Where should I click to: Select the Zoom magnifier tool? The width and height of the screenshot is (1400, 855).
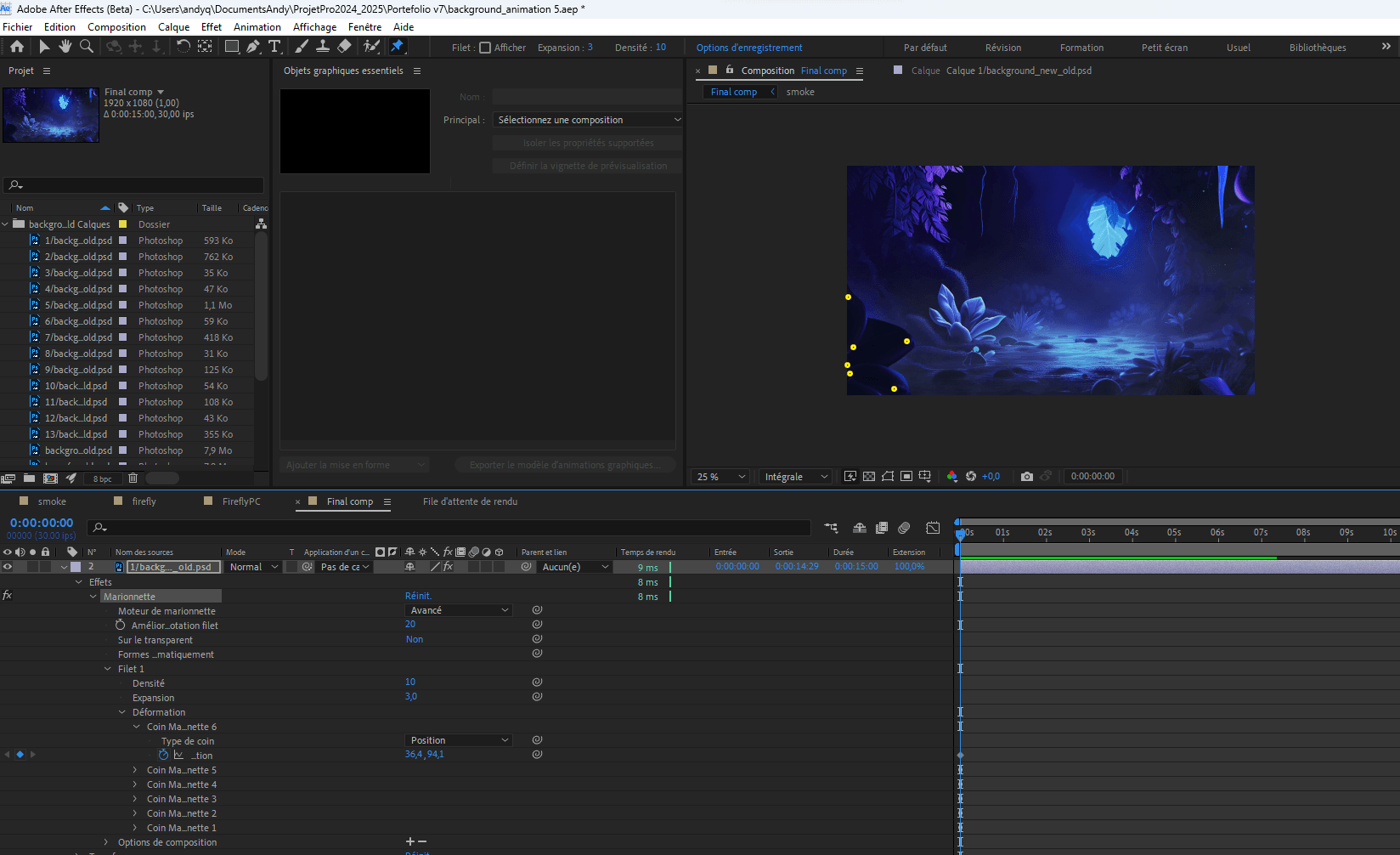87,47
